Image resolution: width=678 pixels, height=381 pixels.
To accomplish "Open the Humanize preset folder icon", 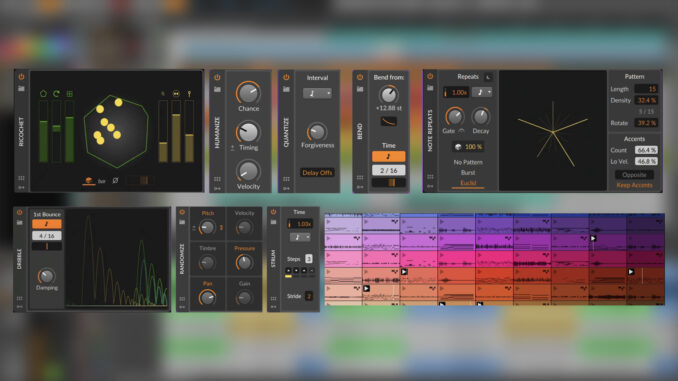I will tap(217, 89).
